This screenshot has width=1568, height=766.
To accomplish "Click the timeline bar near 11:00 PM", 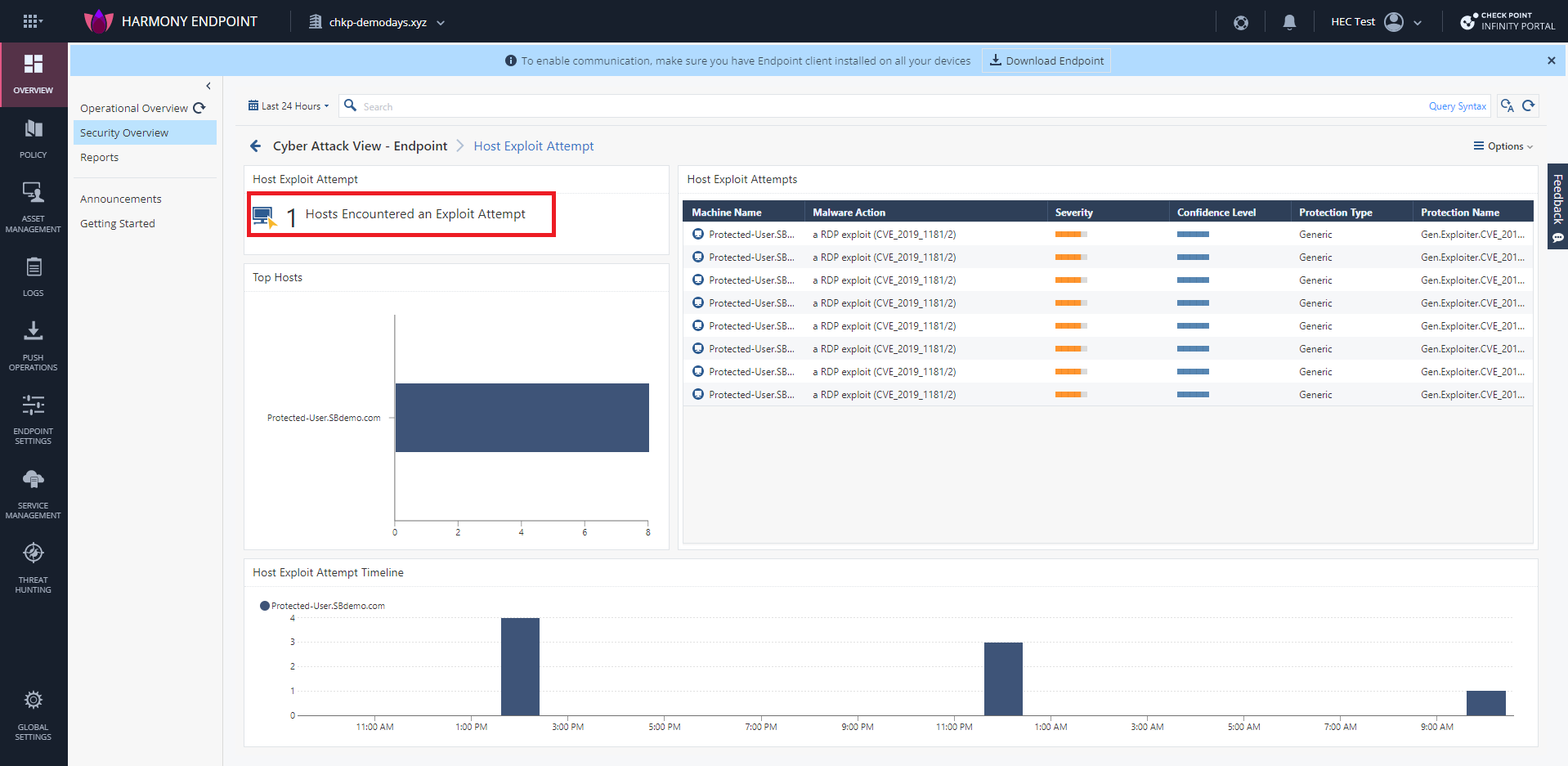I will (x=1003, y=679).
